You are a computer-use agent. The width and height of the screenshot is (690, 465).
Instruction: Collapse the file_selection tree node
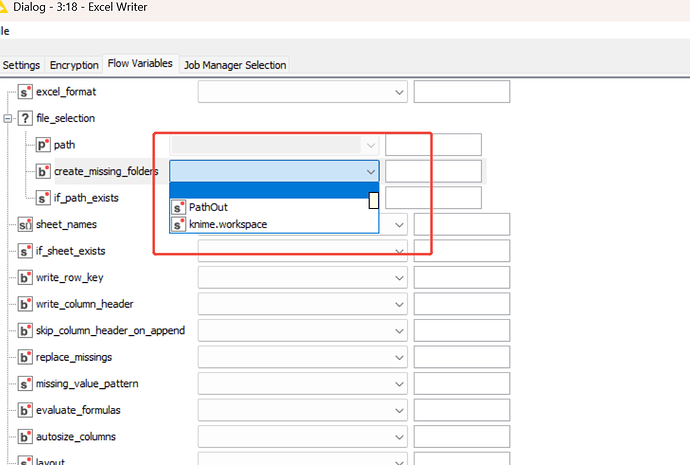(x=8, y=118)
